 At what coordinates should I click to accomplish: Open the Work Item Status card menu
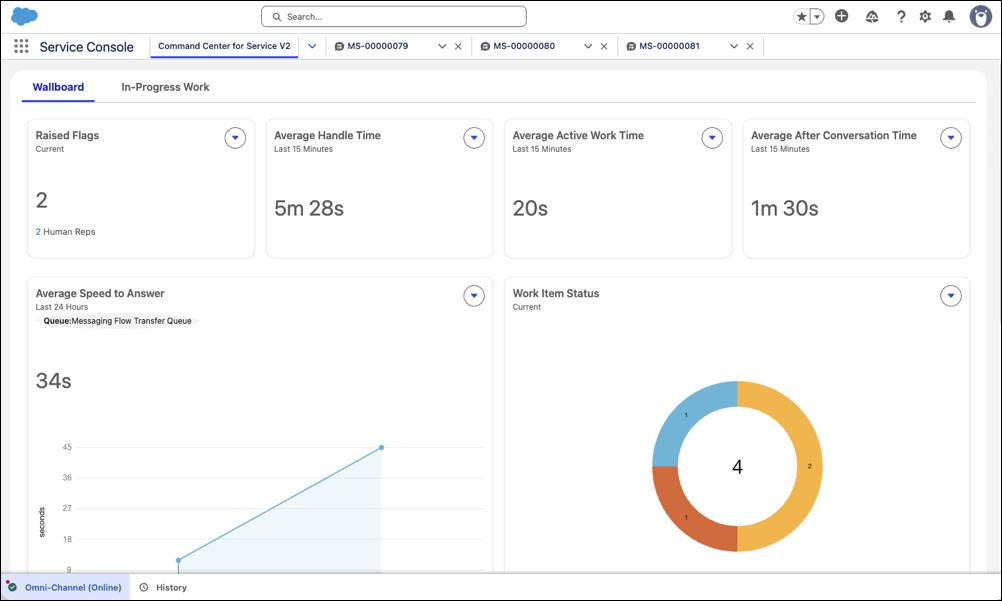pyautogui.click(x=951, y=295)
